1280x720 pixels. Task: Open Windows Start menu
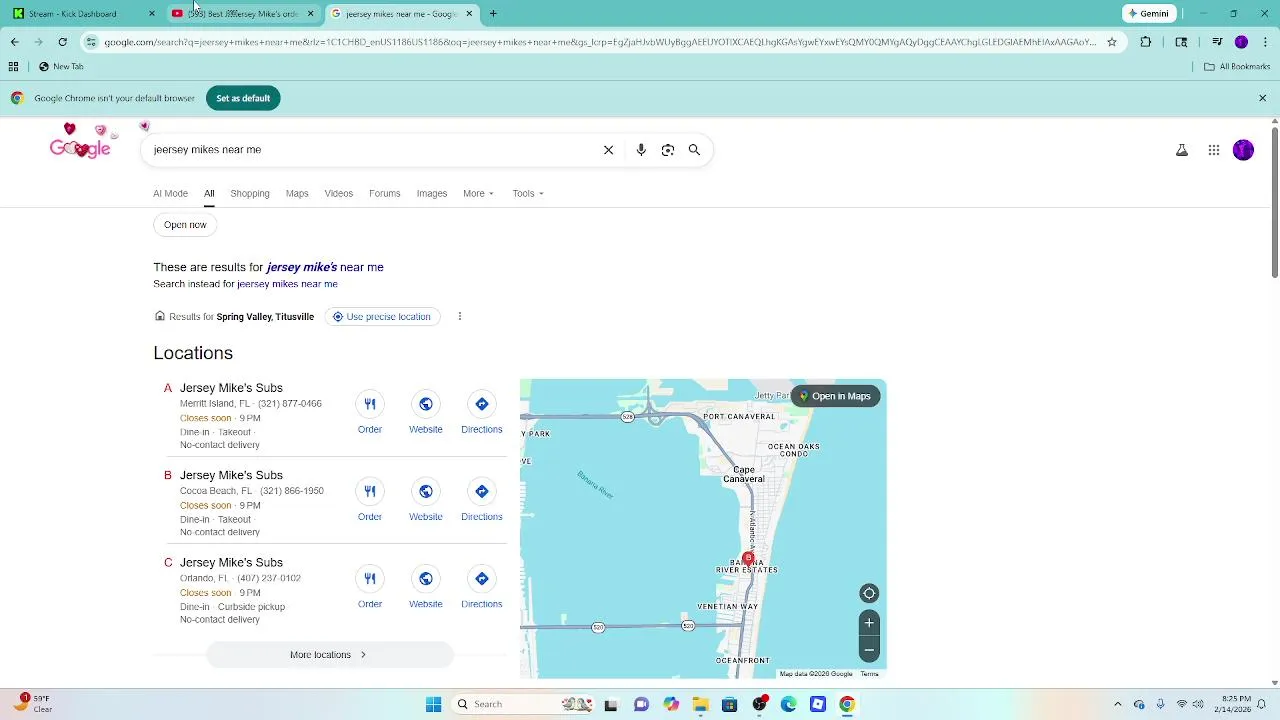(x=433, y=704)
